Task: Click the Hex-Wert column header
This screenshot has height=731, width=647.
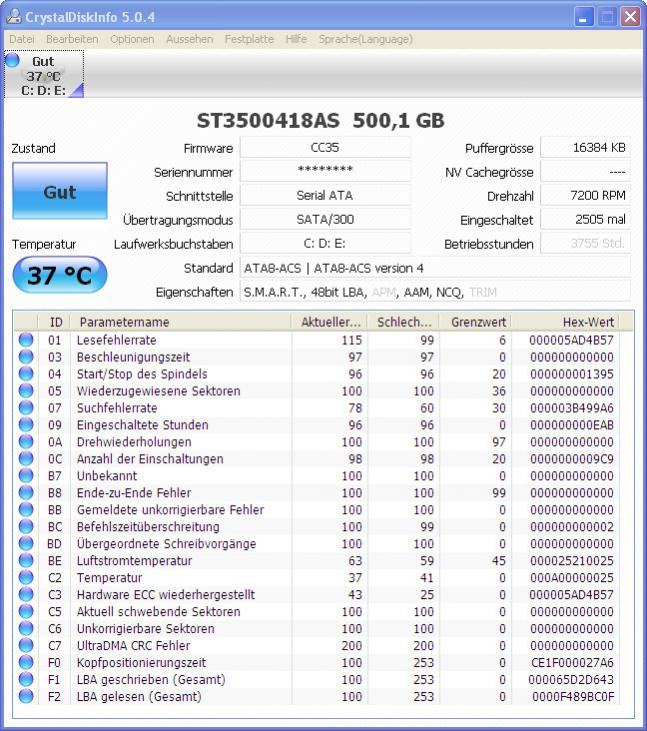Action: 565,322
